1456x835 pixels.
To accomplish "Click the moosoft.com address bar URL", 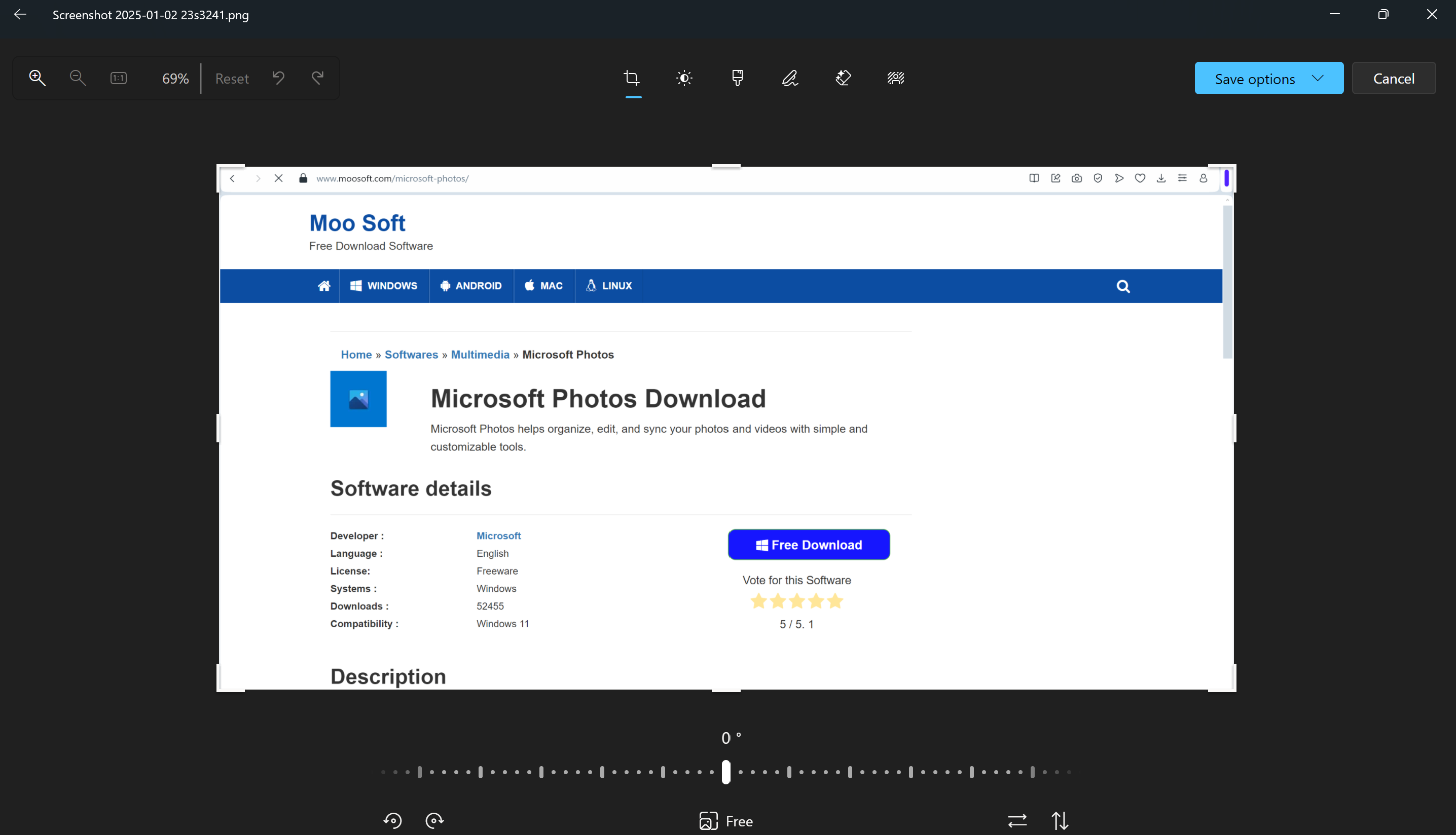I will point(392,178).
